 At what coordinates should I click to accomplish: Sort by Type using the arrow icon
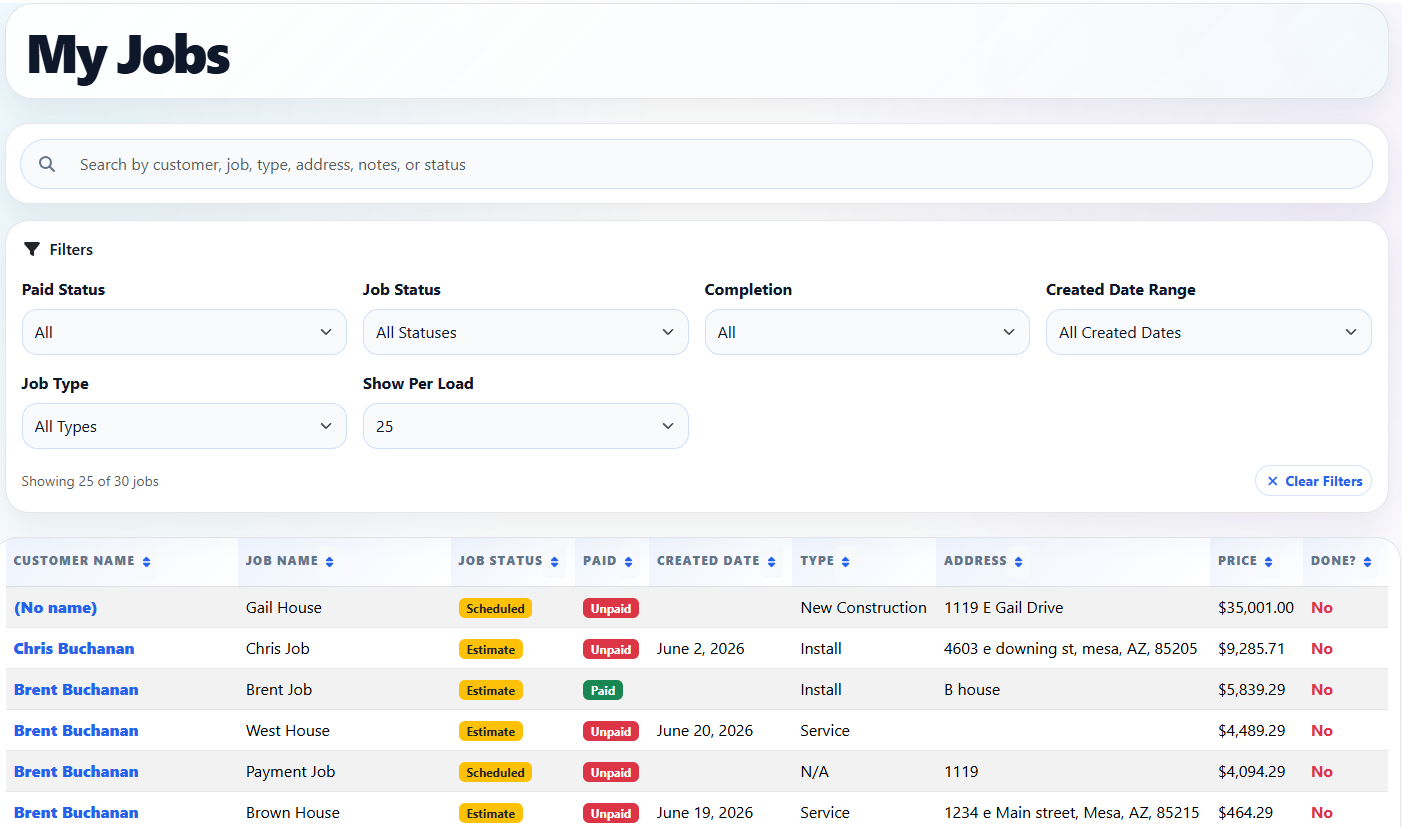pyautogui.click(x=845, y=562)
